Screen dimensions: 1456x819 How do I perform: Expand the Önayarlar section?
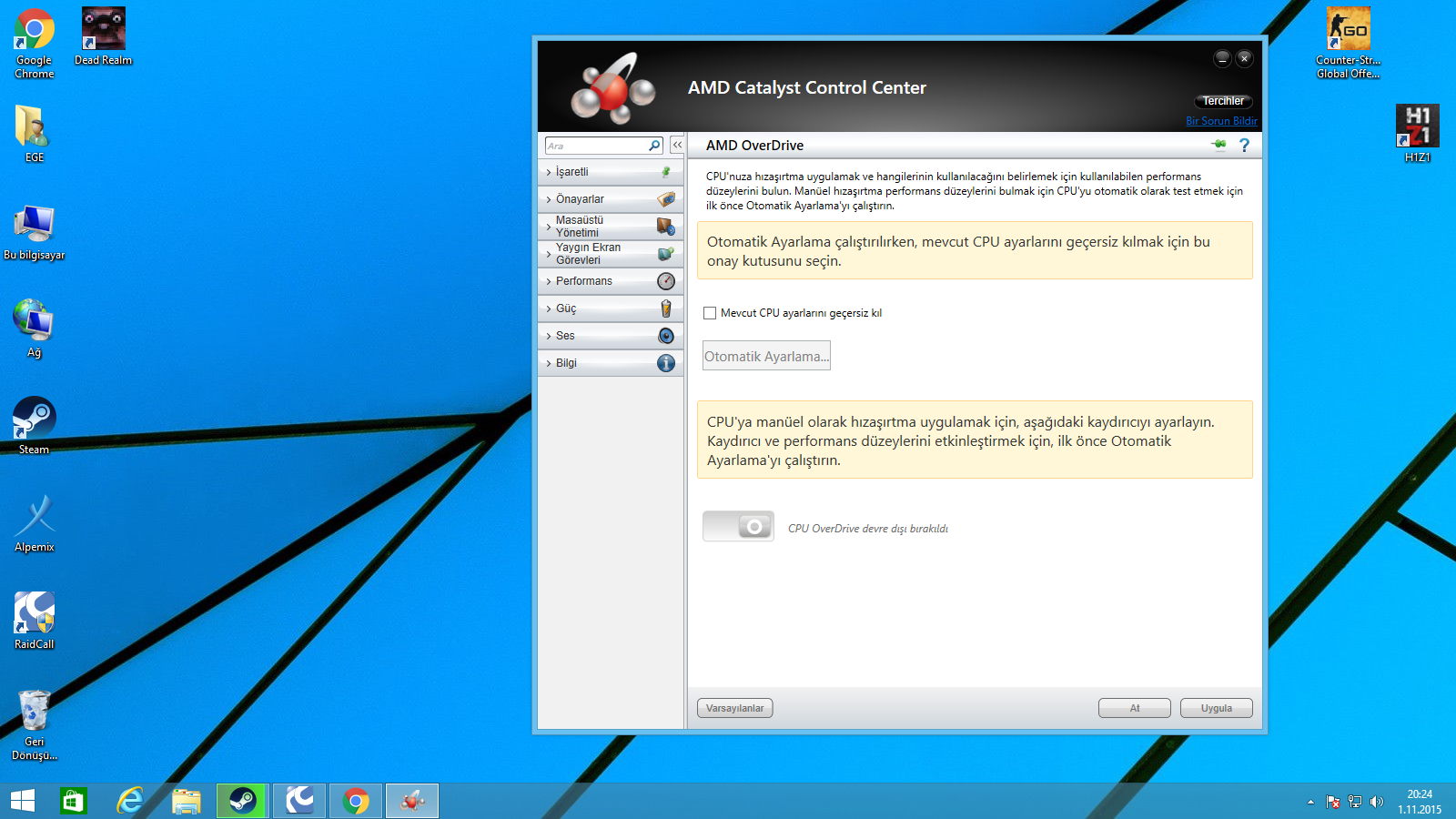click(611, 199)
